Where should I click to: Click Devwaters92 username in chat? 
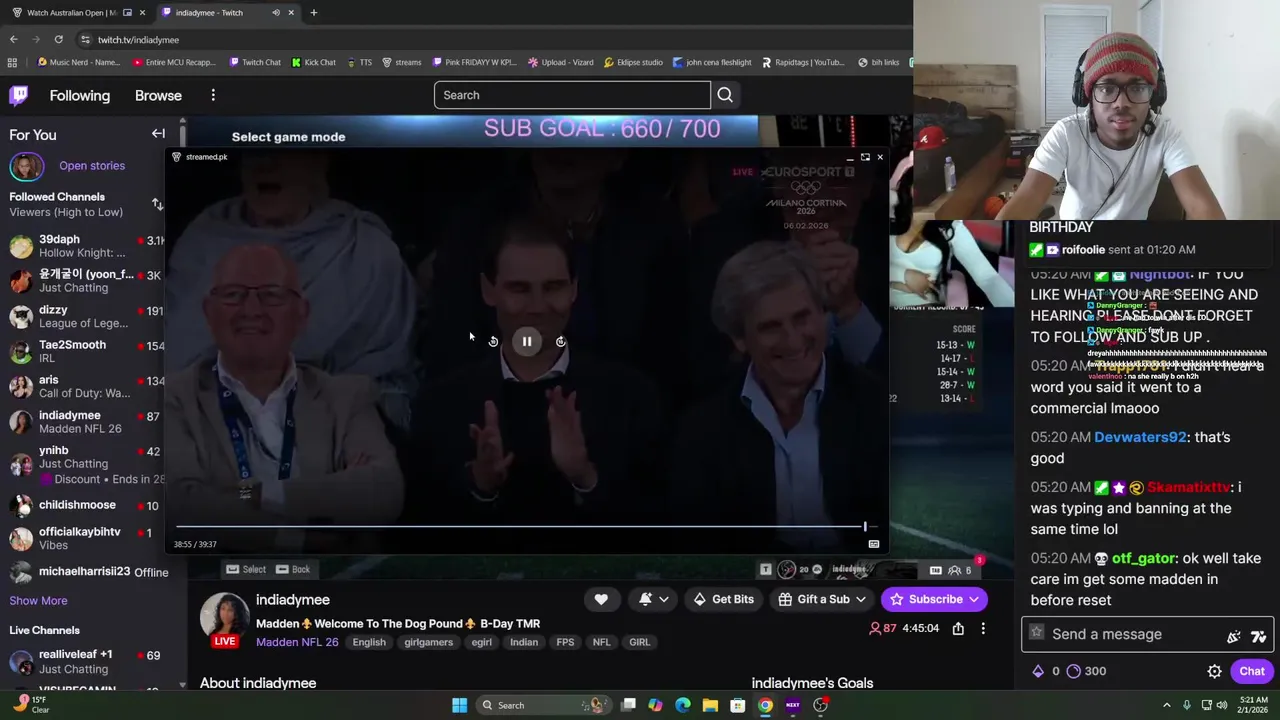1140,437
